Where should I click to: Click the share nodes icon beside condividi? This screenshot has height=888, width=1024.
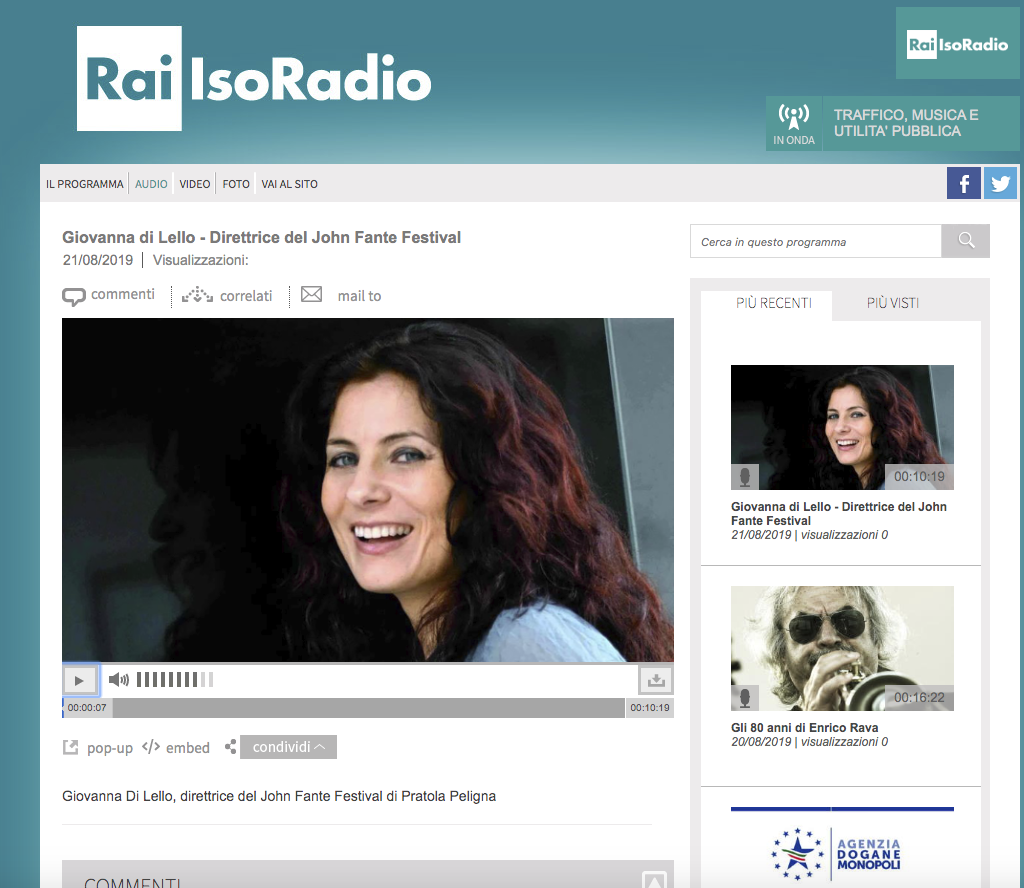pyautogui.click(x=231, y=746)
